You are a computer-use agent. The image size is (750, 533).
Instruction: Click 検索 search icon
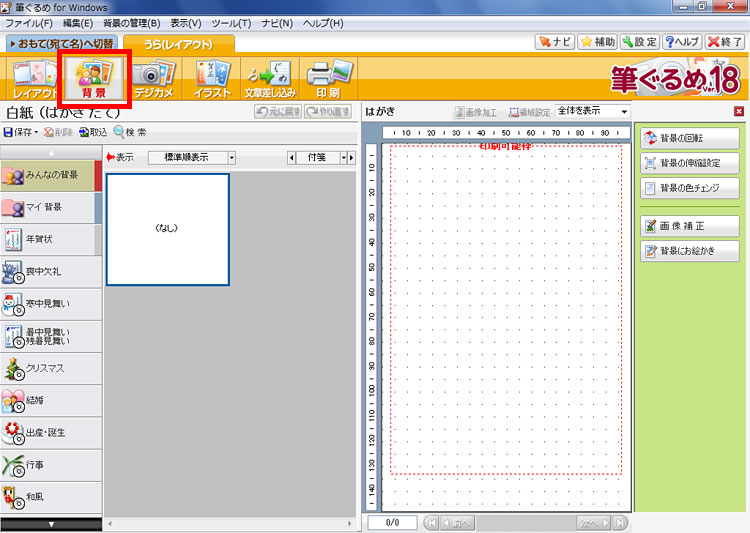coord(130,132)
